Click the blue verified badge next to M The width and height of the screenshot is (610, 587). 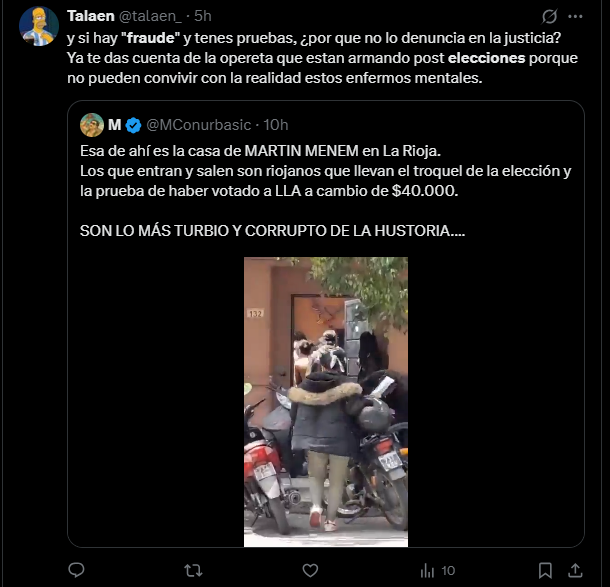(133, 125)
